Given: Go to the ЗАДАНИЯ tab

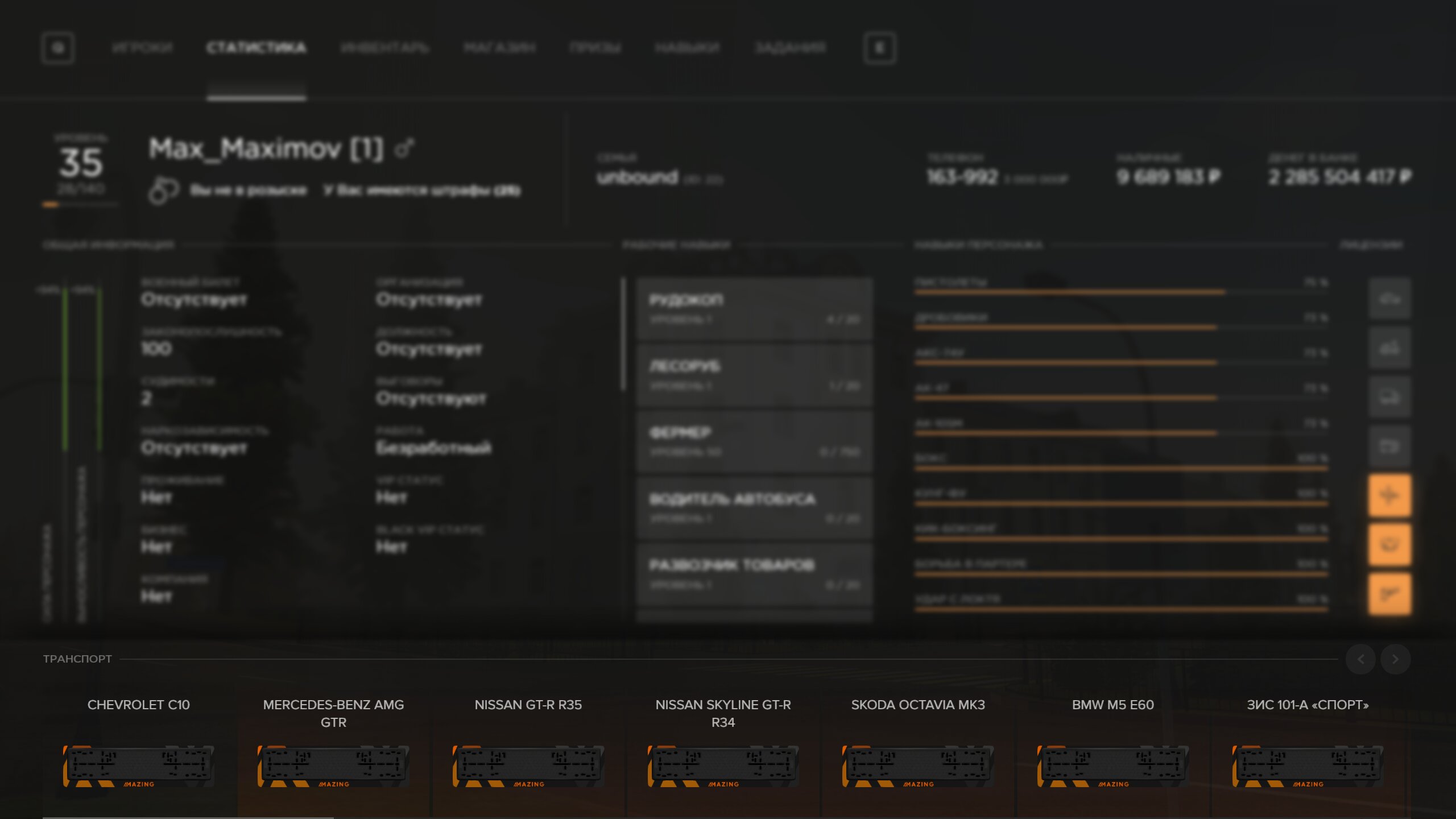Looking at the screenshot, I should pos(790,48).
